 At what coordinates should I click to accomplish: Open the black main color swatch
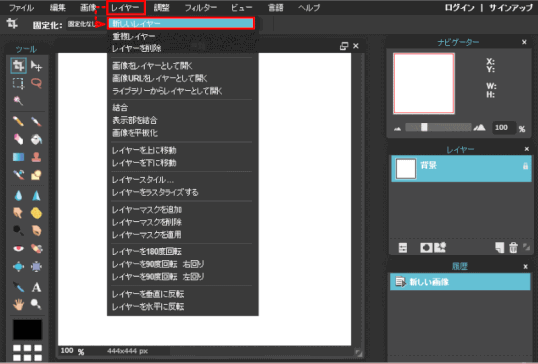(27, 329)
